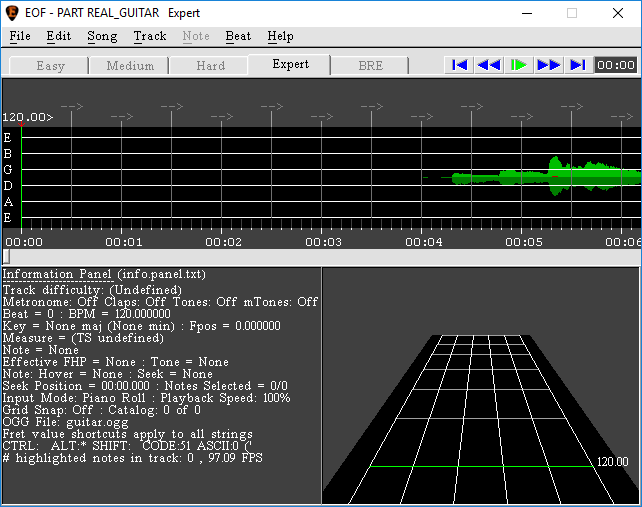This screenshot has width=642, height=507.
Task: Open the Song menu
Action: [x=102, y=36]
